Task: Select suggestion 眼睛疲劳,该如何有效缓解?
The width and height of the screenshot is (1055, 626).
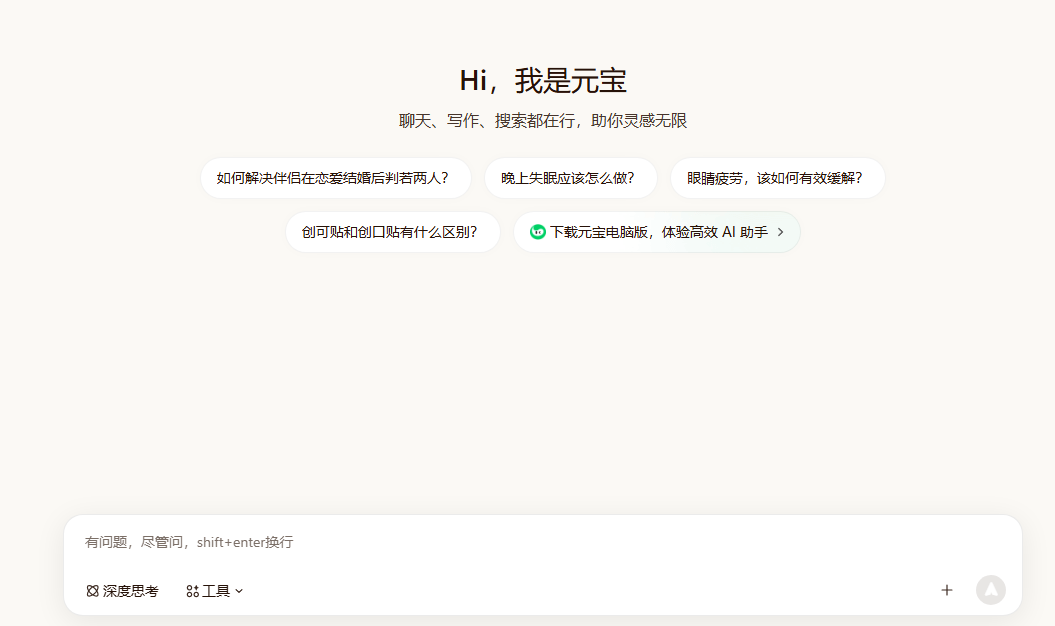Action: (777, 178)
